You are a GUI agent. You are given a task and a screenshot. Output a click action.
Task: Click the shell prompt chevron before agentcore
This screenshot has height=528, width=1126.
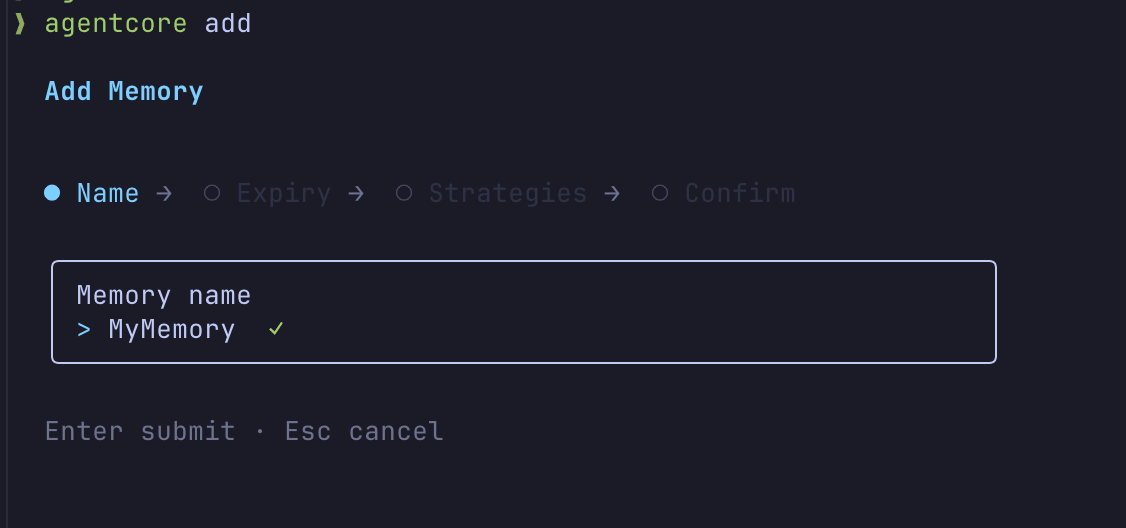click(x=19, y=24)
